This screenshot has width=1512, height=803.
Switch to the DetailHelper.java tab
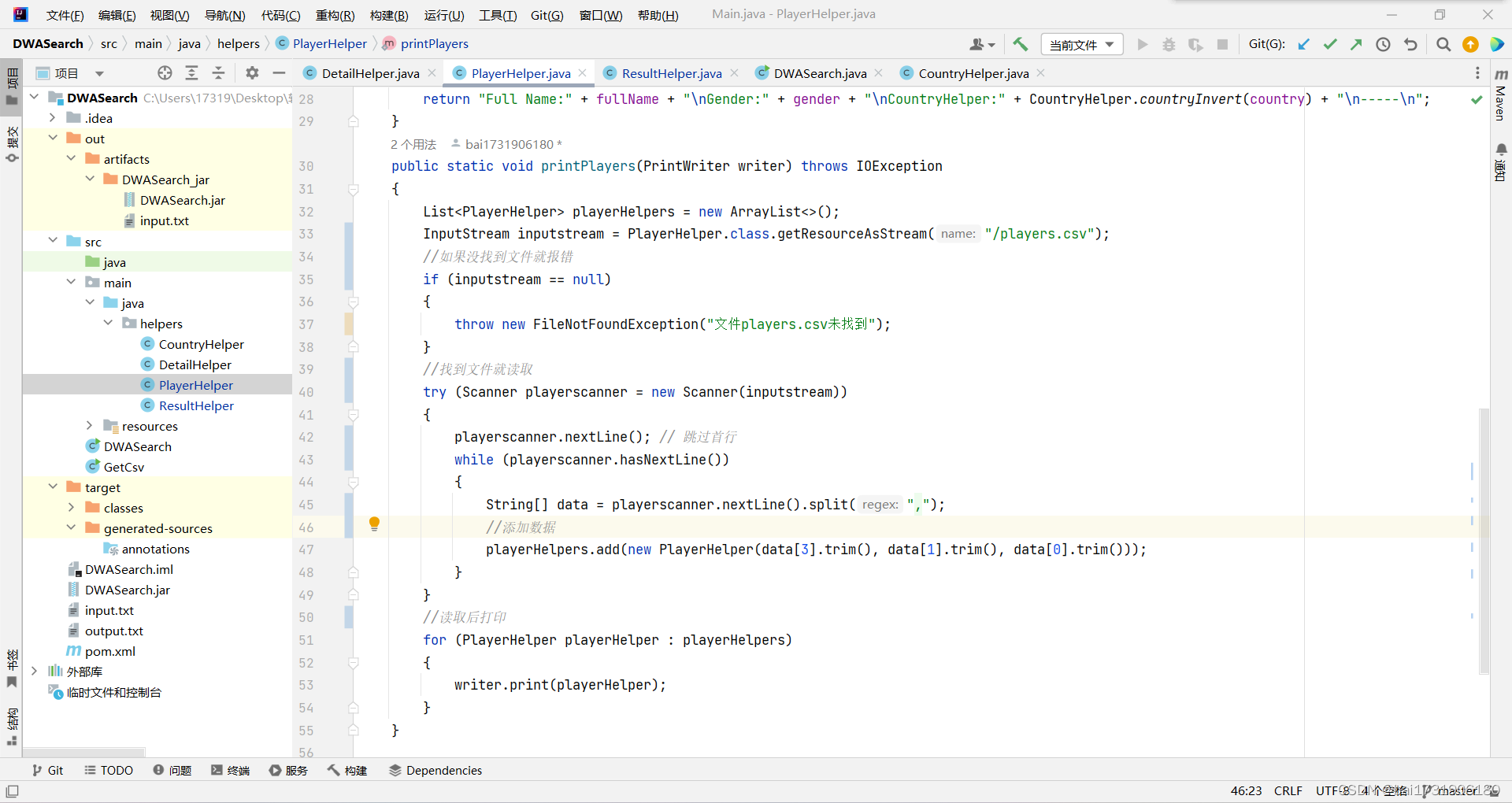tap(370, 73)
